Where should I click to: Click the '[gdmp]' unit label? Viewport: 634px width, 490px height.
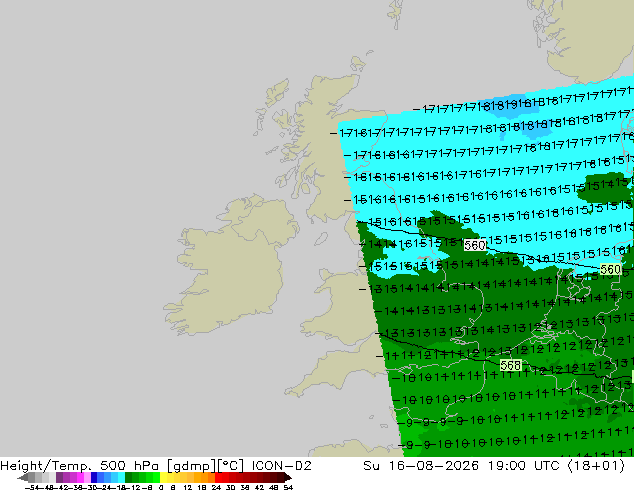192,466
